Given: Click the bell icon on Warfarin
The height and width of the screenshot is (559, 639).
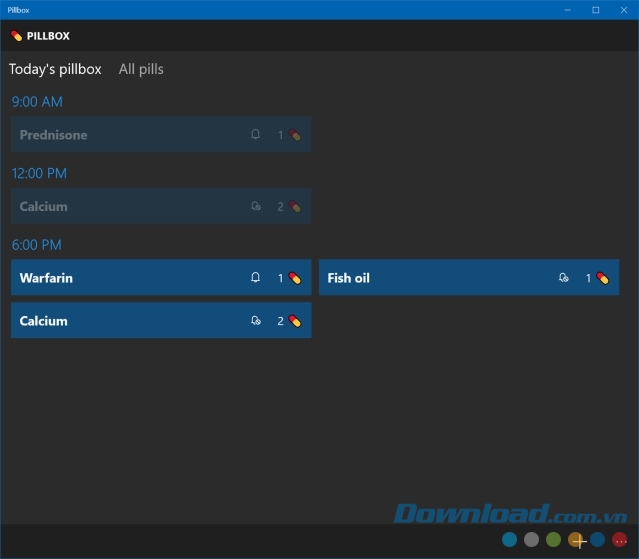Looking at the screenshot, I should pos(255,278).
